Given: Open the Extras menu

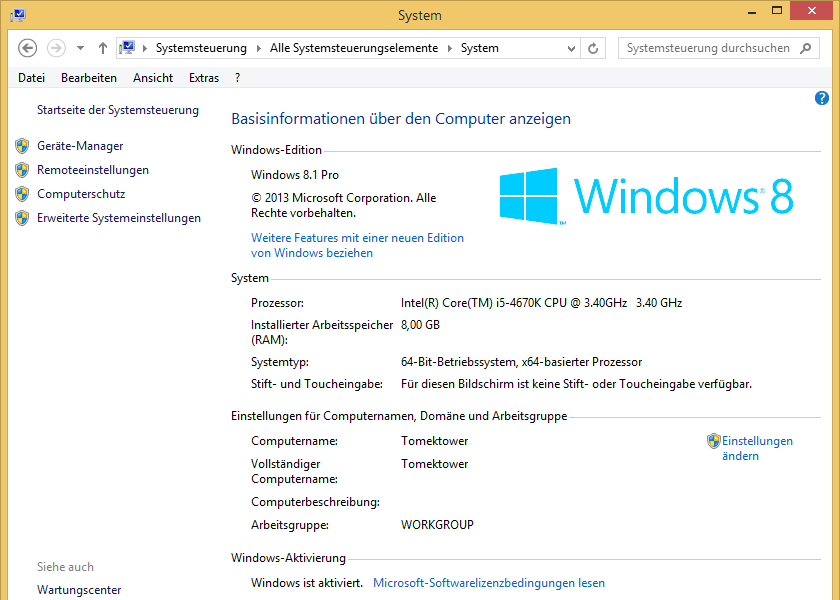Looking at the screenshot, I should click(x=204, y=78).
